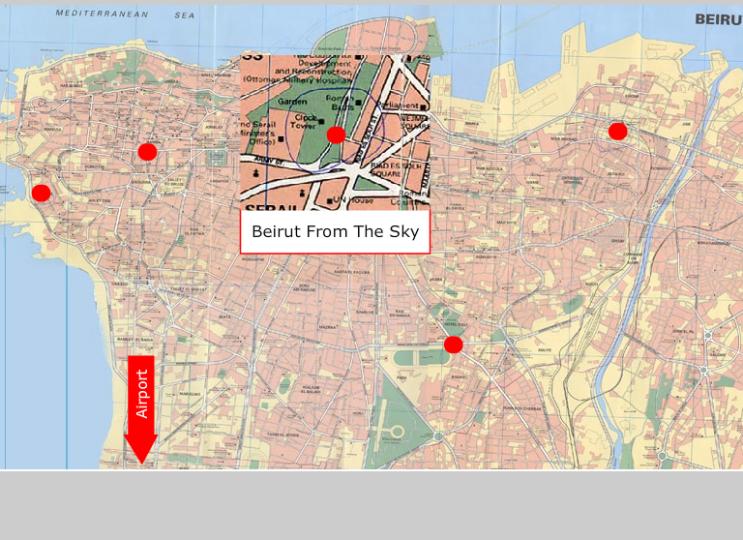
Task: Open the "Beirut From The Sky" label
Action: [x=335, y=232]
